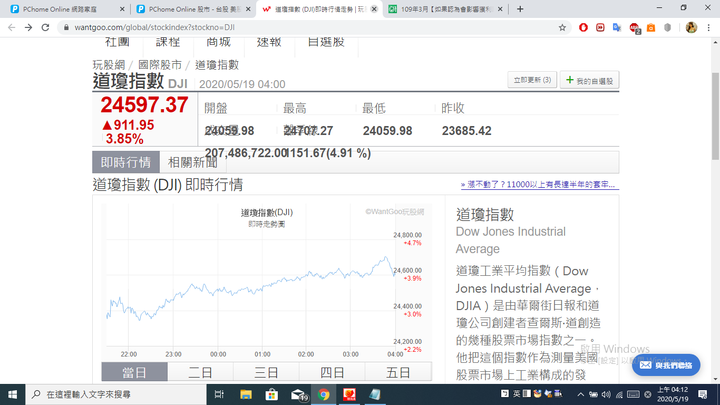
Task: Select the 即時行情 tab
Action: click(126, 162)
